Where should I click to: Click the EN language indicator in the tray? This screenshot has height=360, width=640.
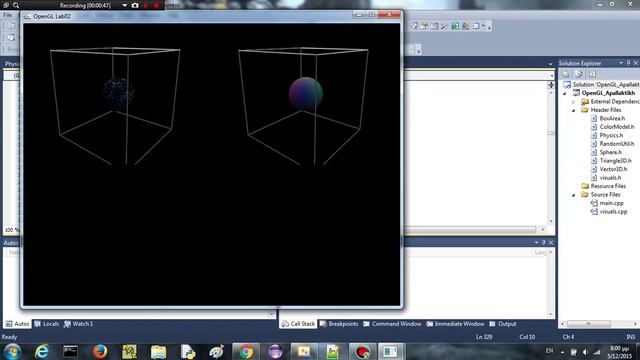click(x=549, y=351)
